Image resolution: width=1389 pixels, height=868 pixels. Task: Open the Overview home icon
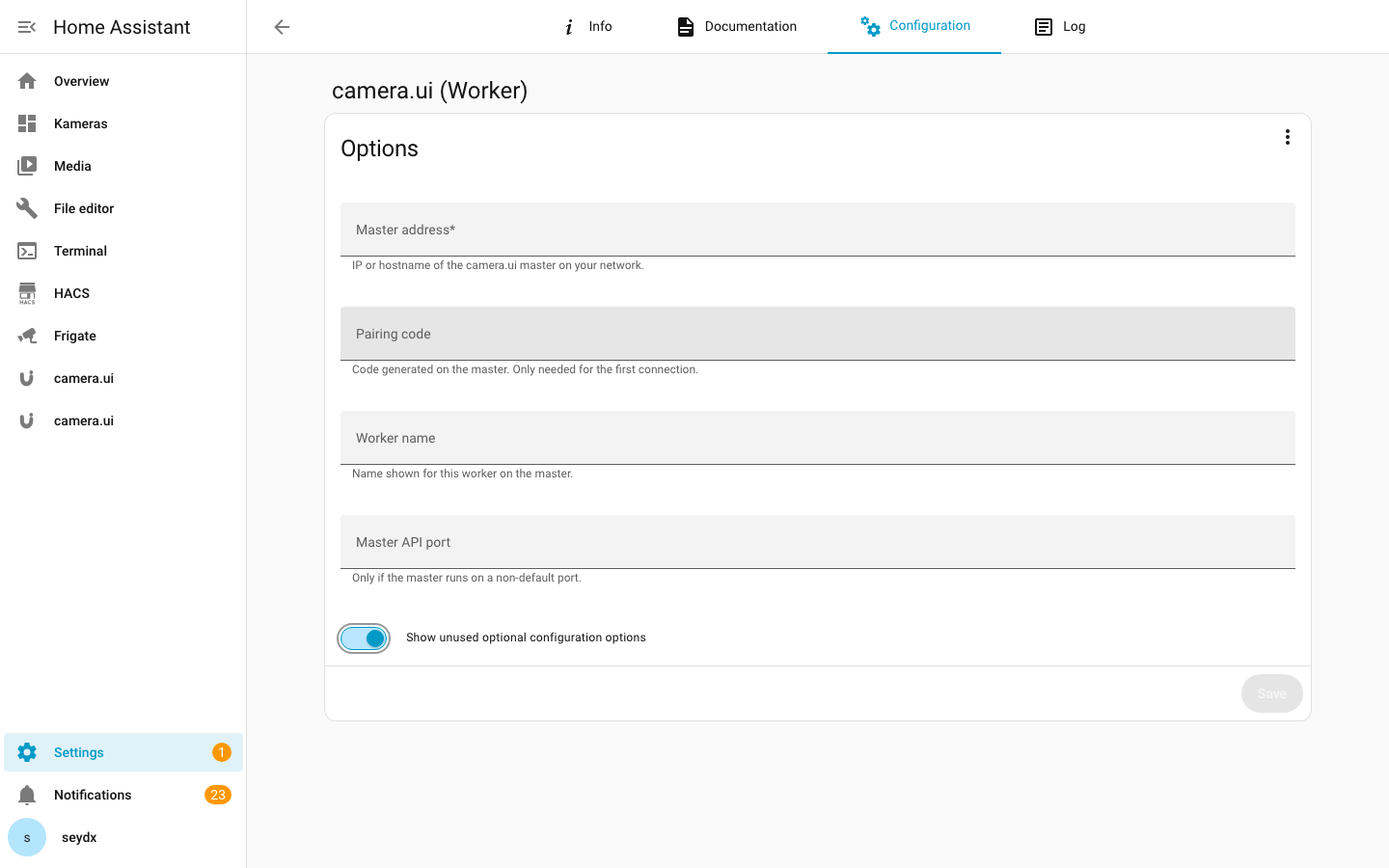[x=27, y=81]
